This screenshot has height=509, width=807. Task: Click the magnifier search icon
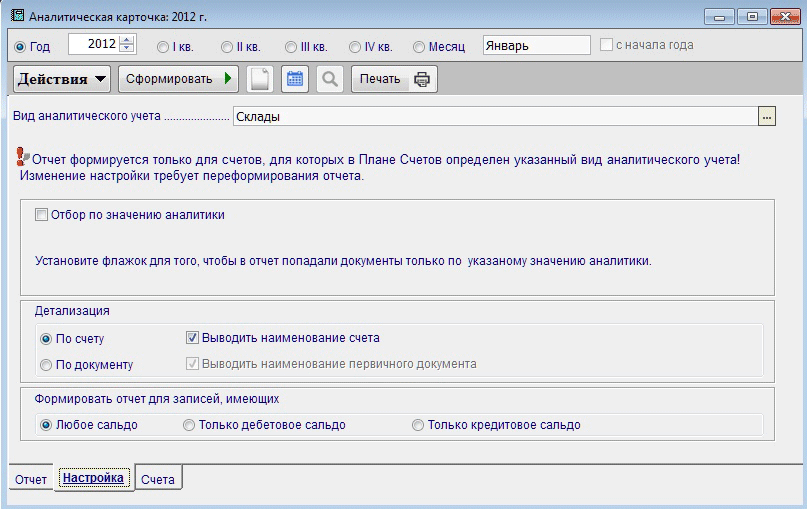330,79
